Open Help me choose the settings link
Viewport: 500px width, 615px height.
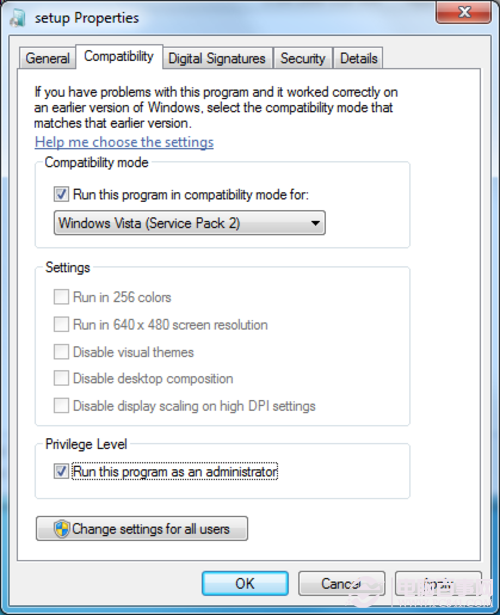pyautogui.click(x=124, y=142)
